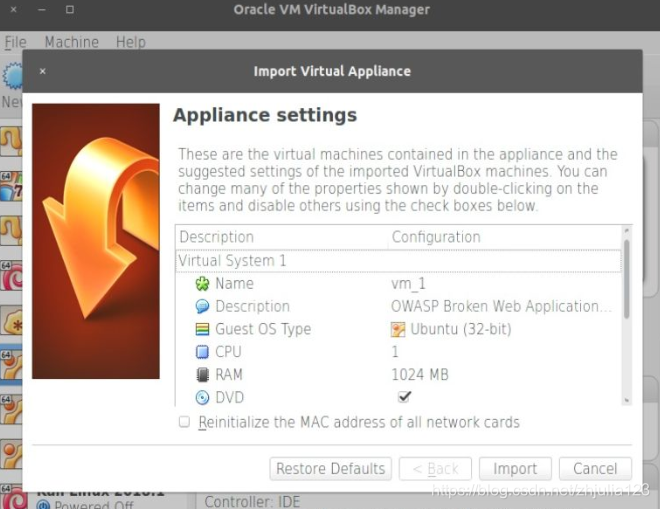This screenshot has height=509, width=660.
Task: Open the File menu
Action: (x=16, y=42)
